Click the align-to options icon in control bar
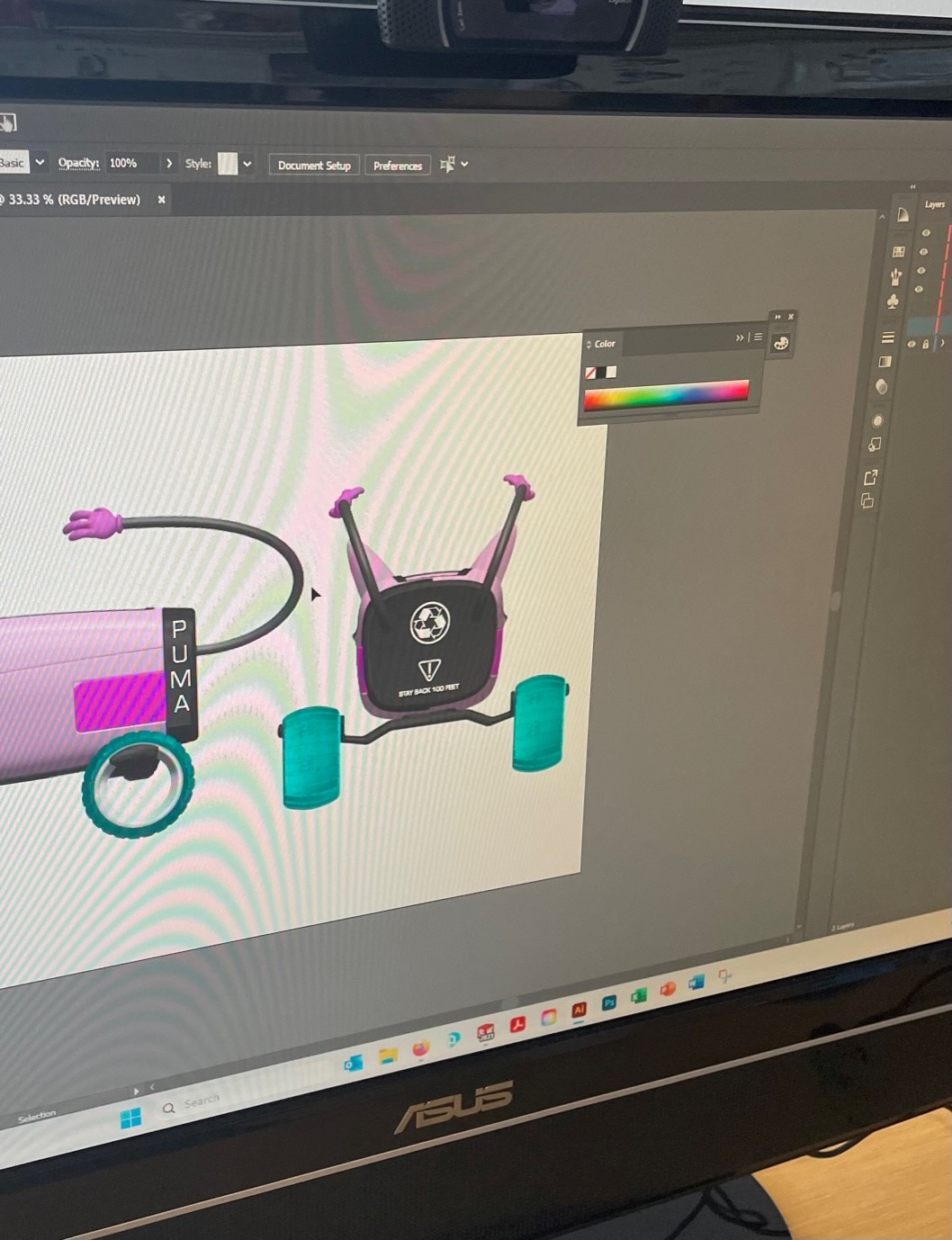Image resolution: width=952 pixels, height=1240 pixels. tap(447, 165)
